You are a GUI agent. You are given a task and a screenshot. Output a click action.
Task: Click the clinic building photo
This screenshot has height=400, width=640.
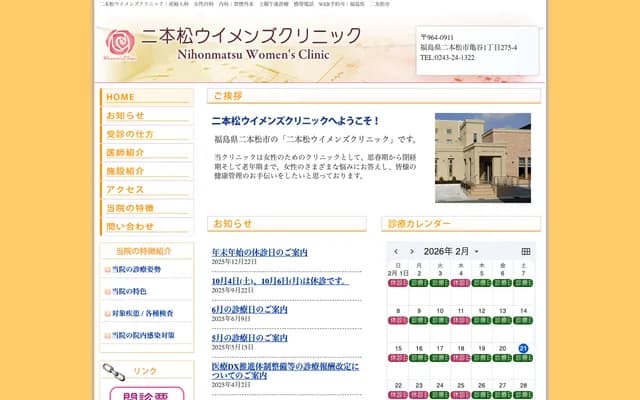pyautogui.click(x=482, y=158)
